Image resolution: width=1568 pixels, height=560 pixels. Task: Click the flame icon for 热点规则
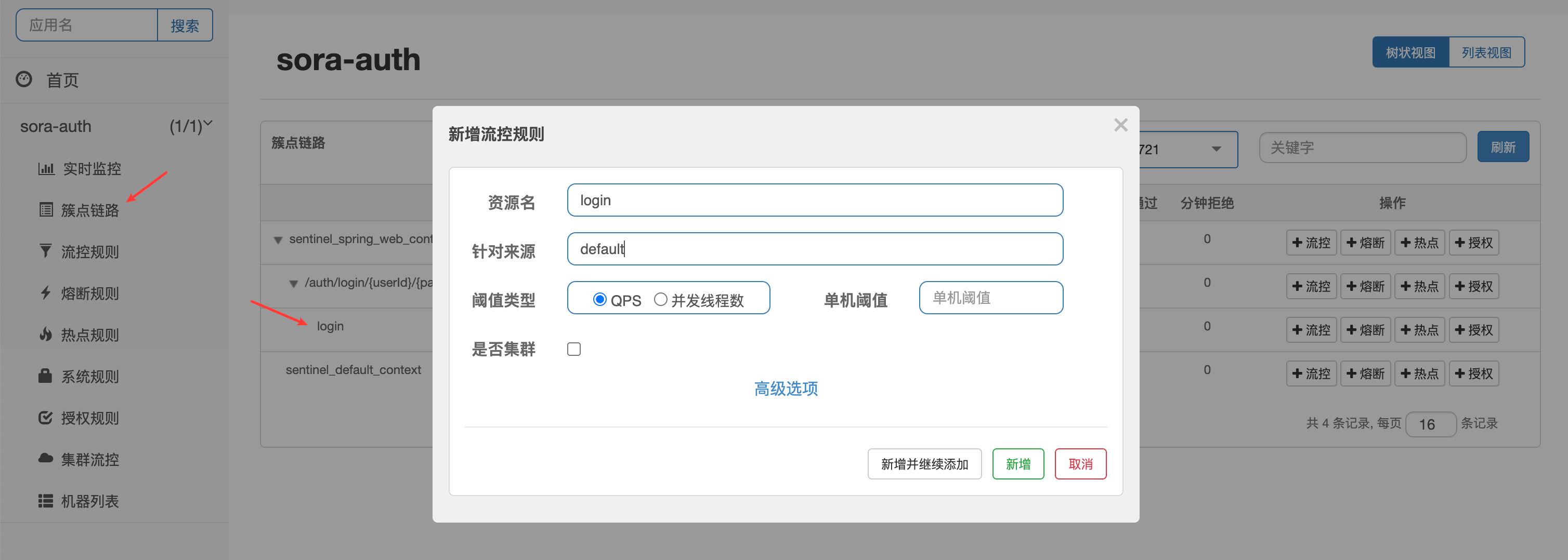point(46,335)
